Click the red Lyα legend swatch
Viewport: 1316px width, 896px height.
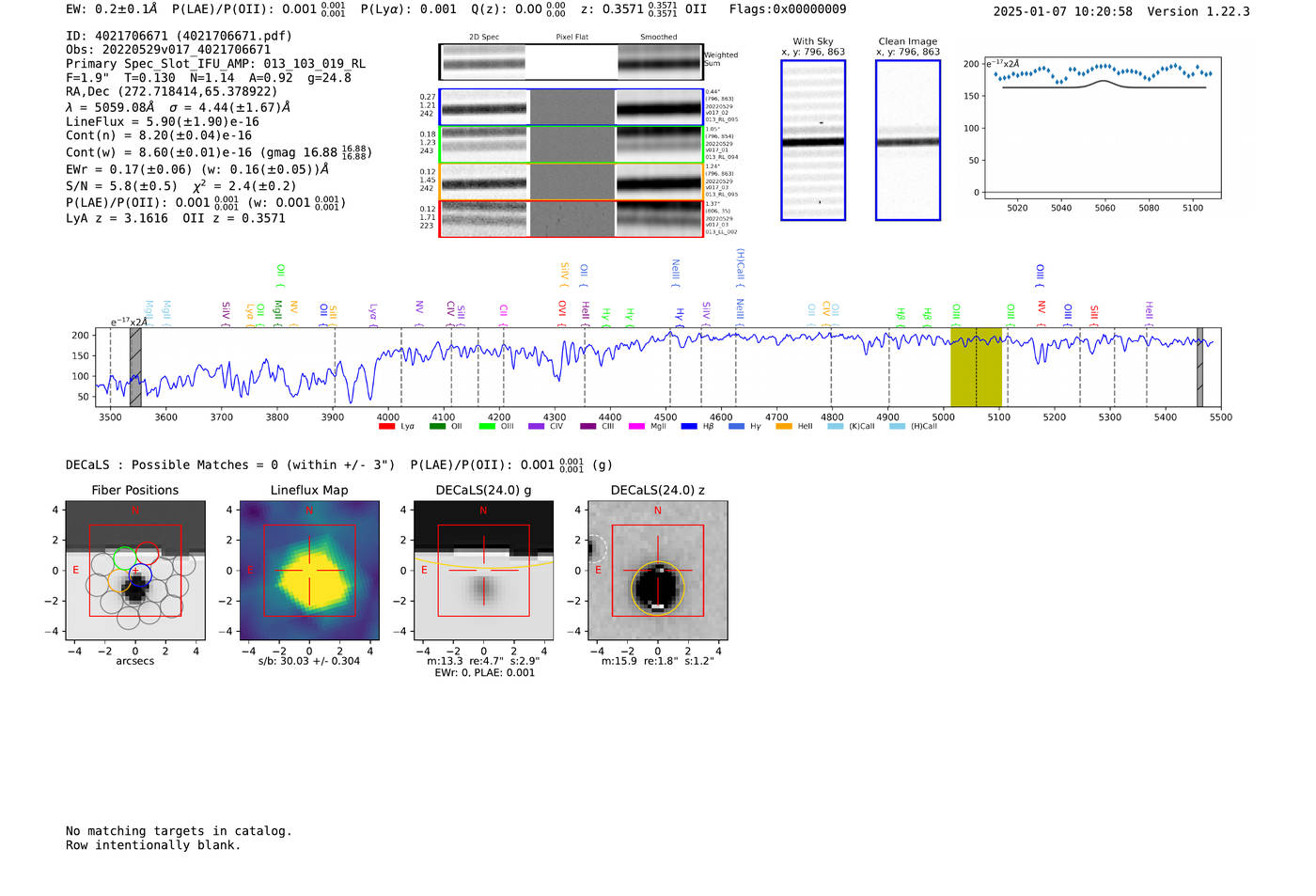386,427
